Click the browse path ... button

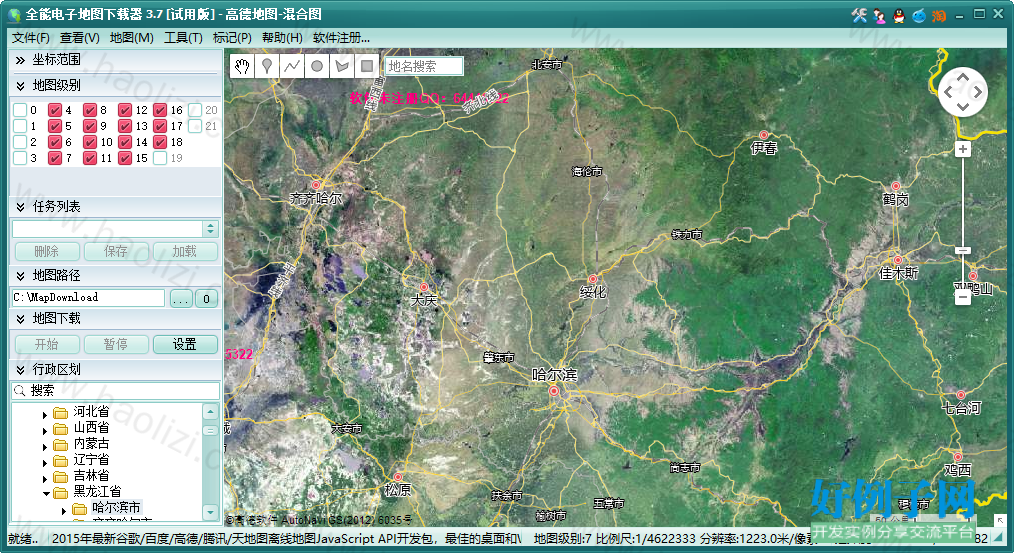(181, 298)
